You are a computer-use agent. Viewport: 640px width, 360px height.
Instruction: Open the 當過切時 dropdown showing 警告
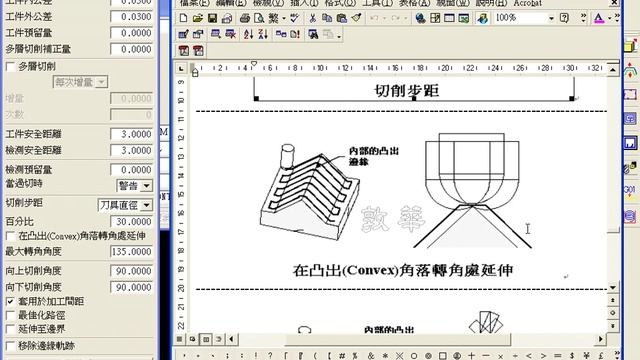pyautogui.click(x=146, y=186)
